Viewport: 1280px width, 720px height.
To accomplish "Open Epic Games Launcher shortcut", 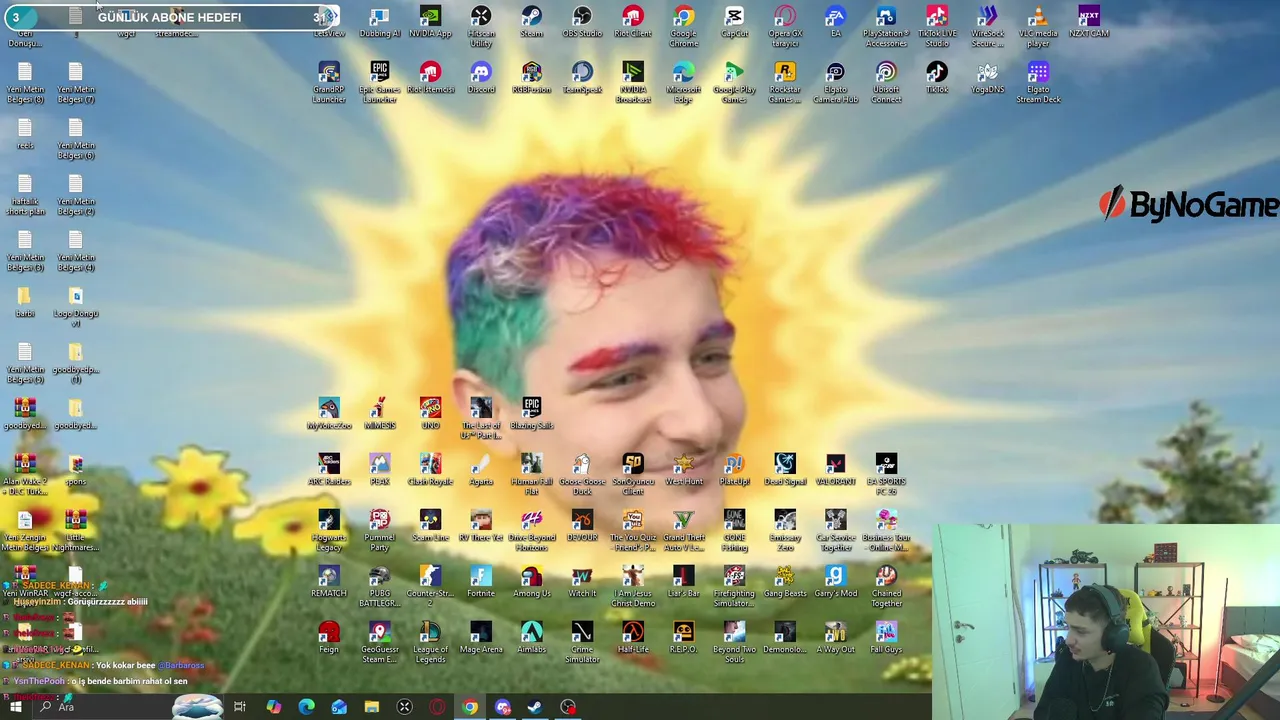I will pyautogui.click(x=379, y=83).
